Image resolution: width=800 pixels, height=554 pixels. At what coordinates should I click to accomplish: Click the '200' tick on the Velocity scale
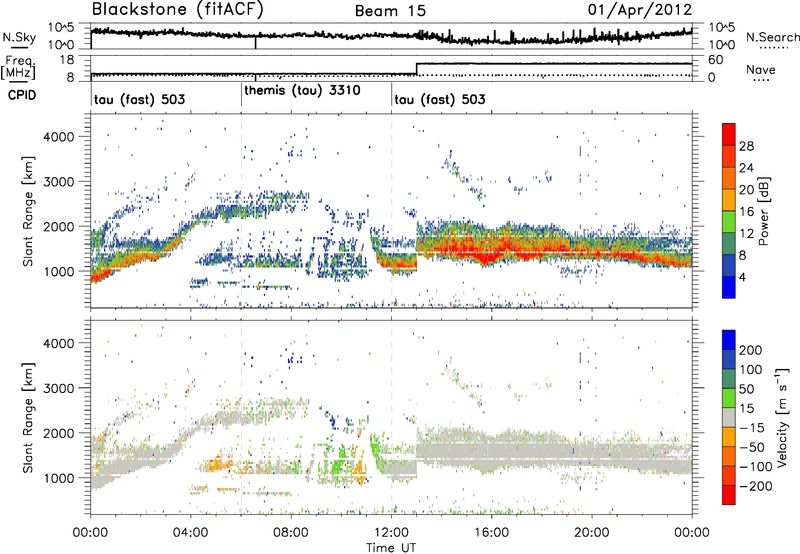point(751,350)
